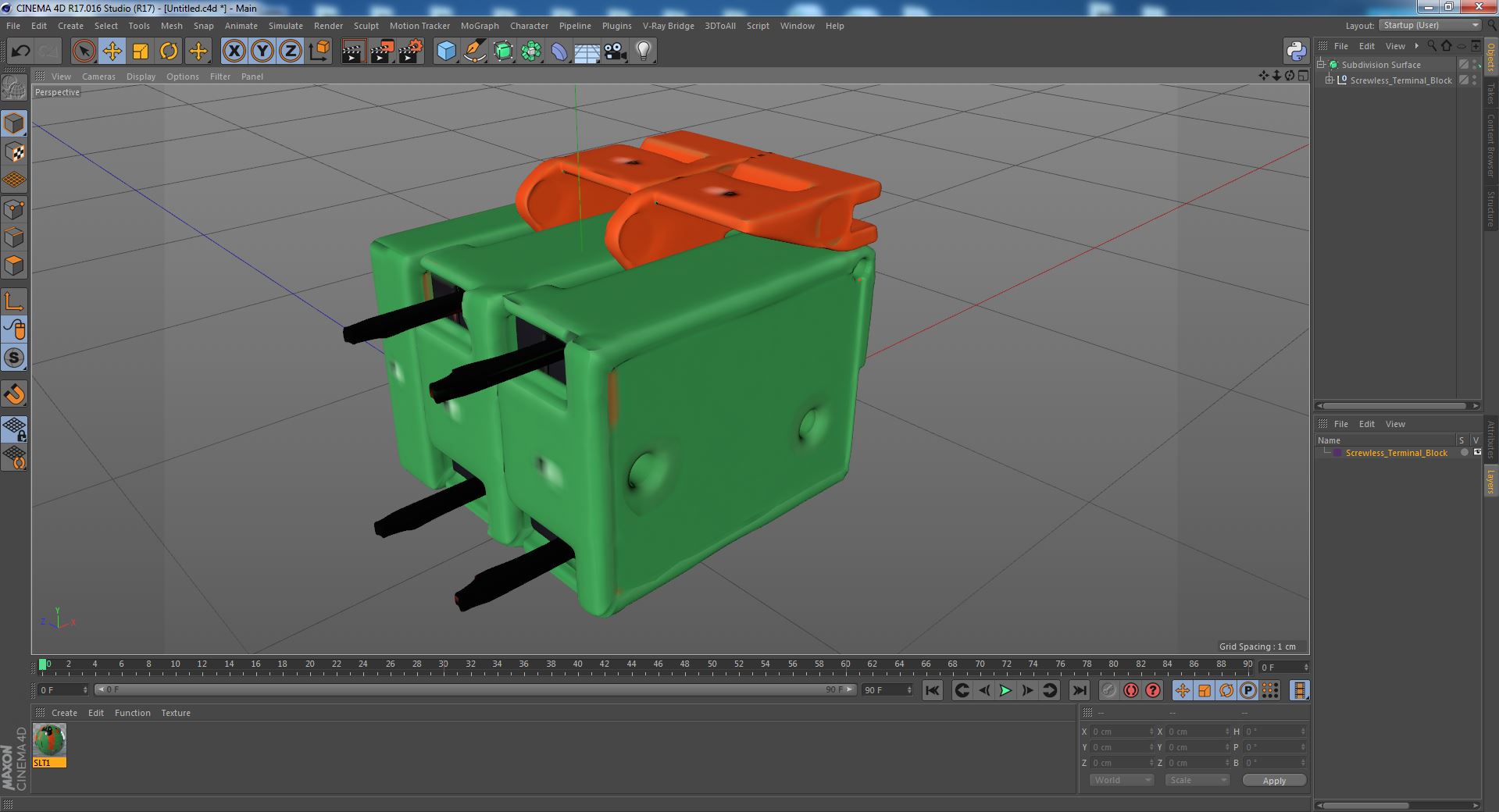Activate the Rotate tool
Screen dimensions: 1499x812
(169, 52)
